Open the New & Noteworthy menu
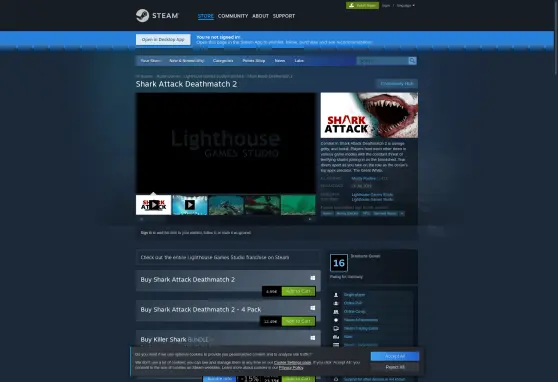558x382 pixels. point(186,61)
